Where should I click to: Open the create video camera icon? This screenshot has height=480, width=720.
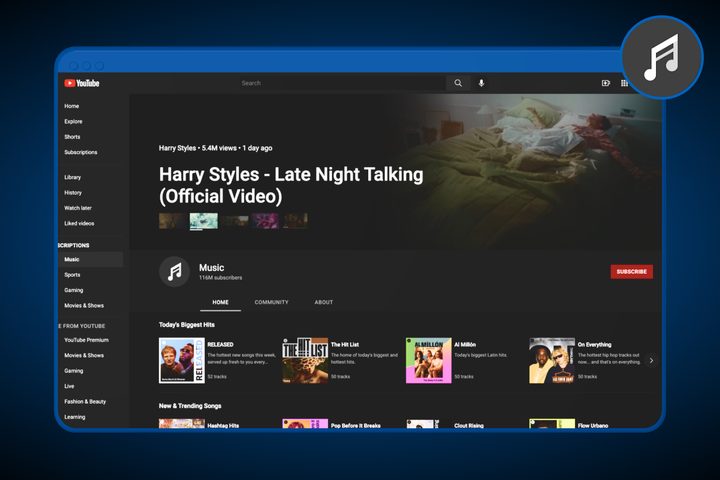(x=606, y=83)
